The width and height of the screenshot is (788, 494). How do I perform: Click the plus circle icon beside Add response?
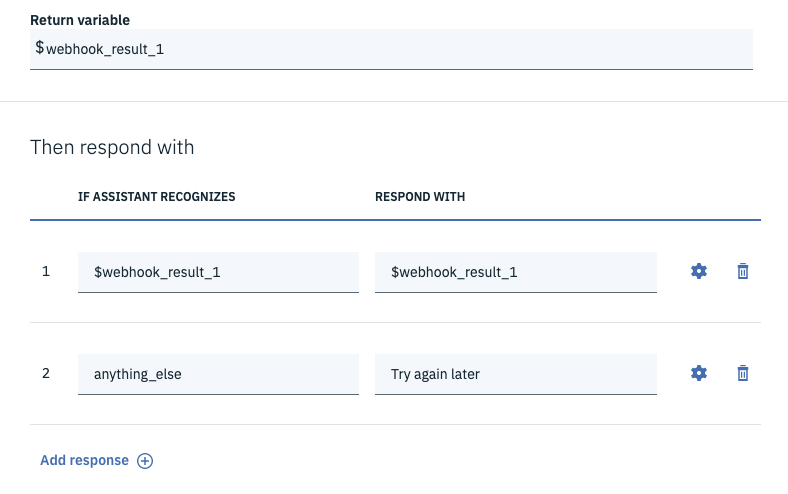pyautogui.click(x=145, y=461)
